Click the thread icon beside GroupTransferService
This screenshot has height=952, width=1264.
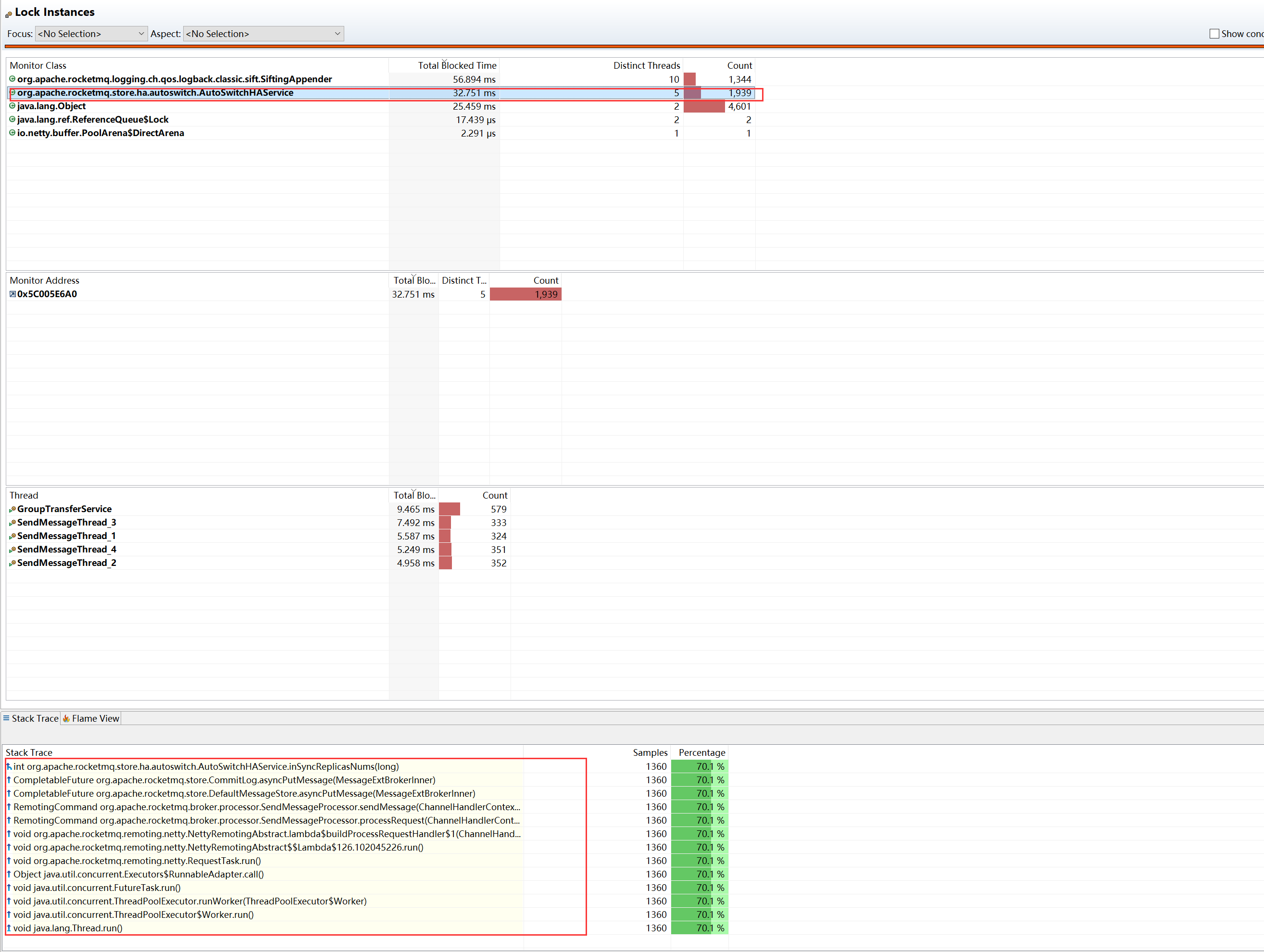coord(12,509)
